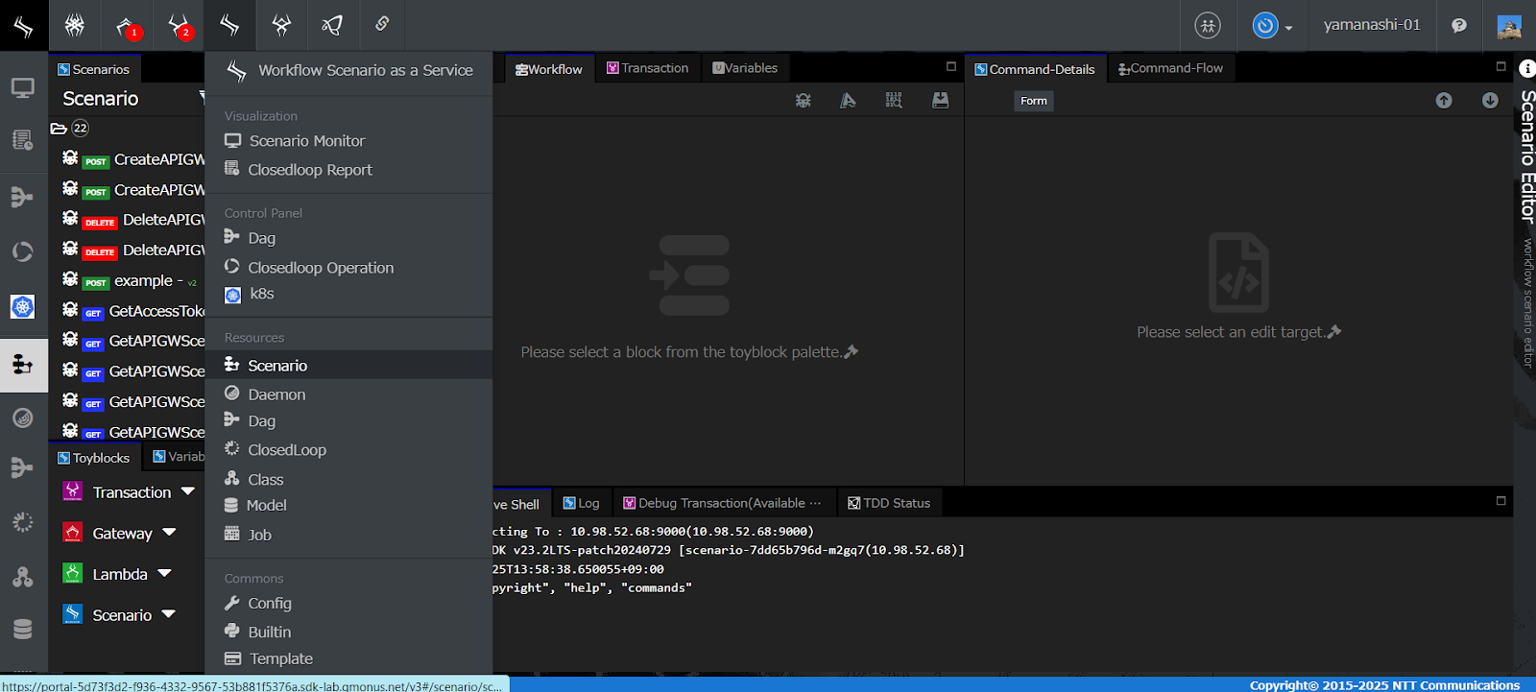Expand the Transaction toyblock group

tap(189, 492)
